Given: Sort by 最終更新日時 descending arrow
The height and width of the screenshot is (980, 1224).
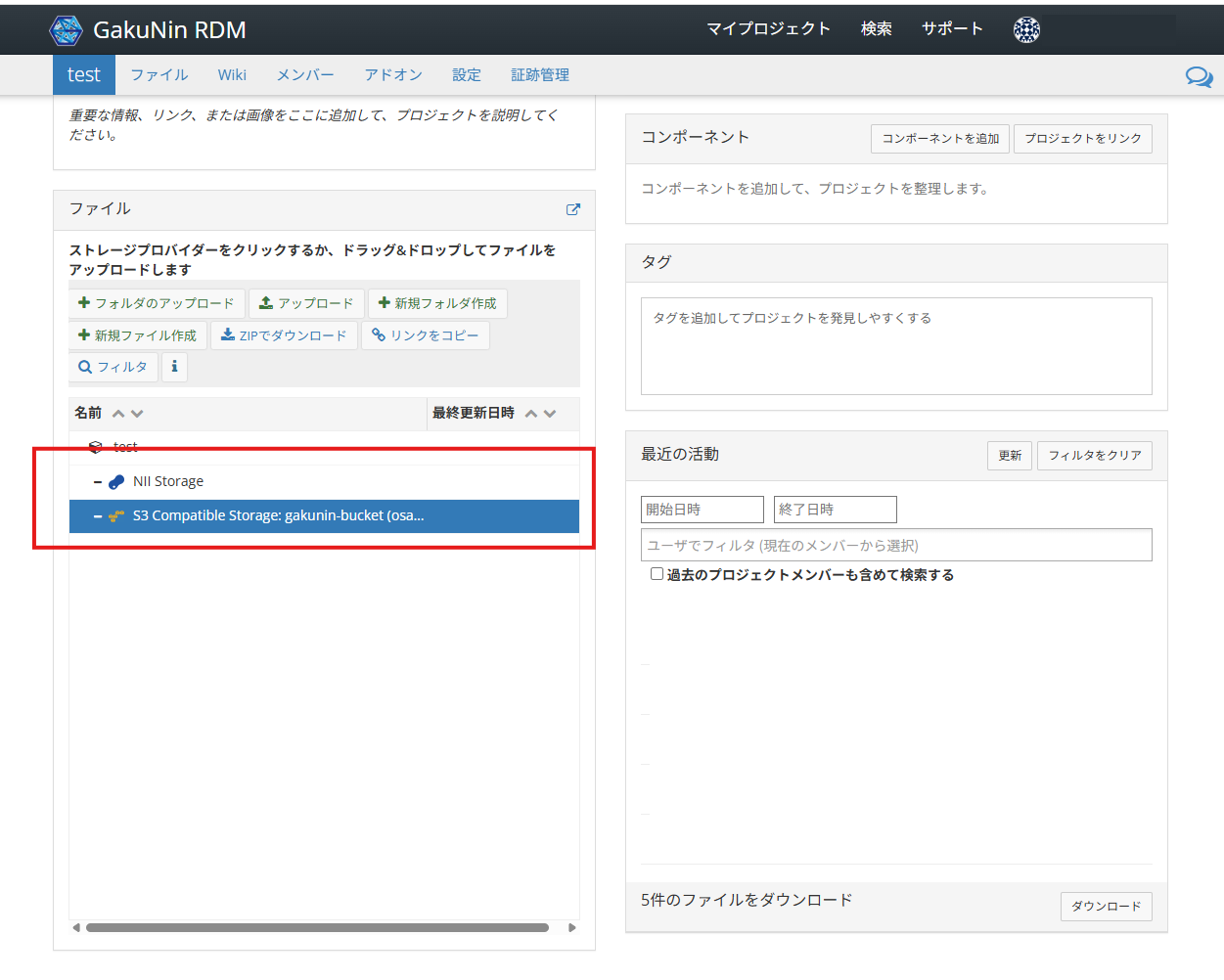Looking at the screenshot, I should 550,414.
